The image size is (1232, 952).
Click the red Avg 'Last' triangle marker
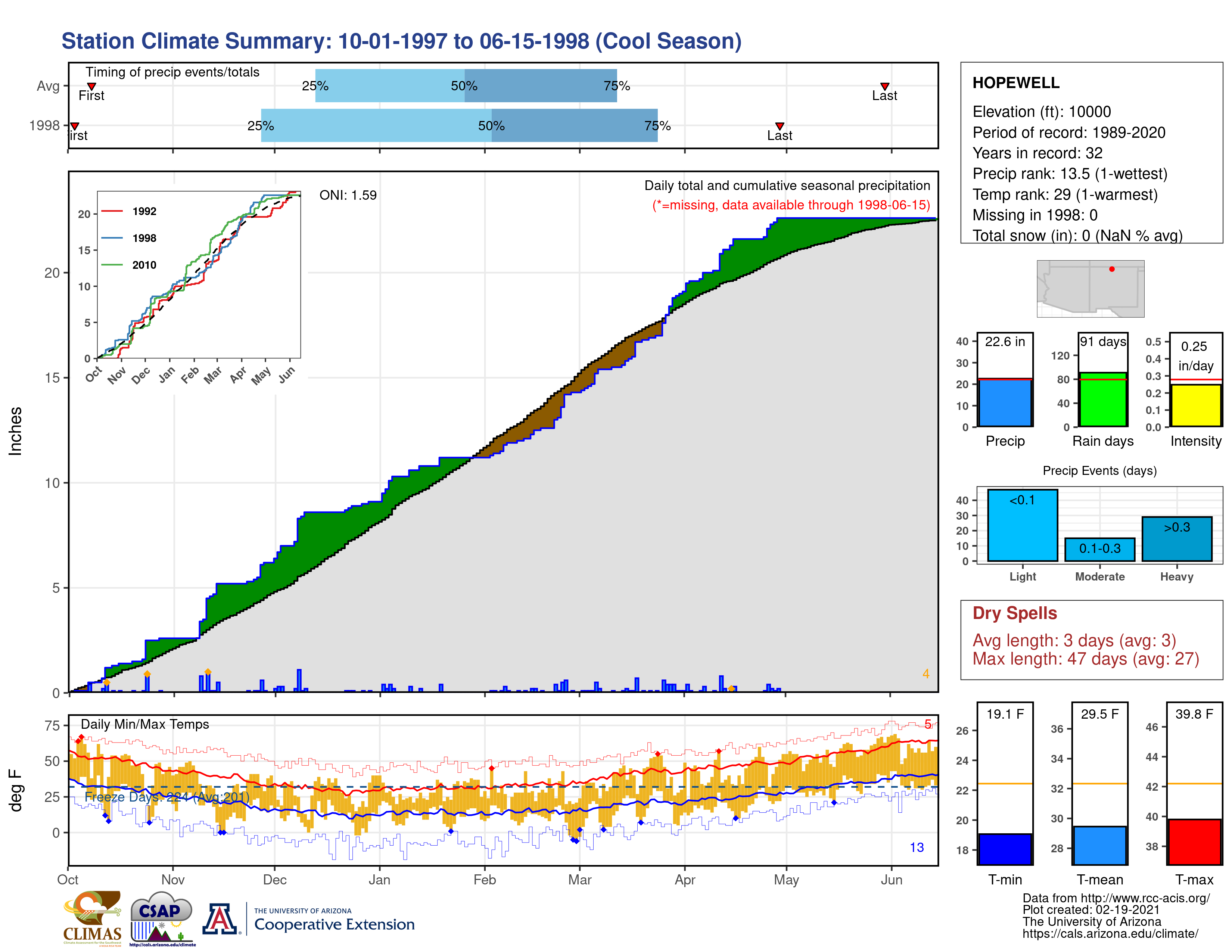pyautogui.click(x=884, y=86)
